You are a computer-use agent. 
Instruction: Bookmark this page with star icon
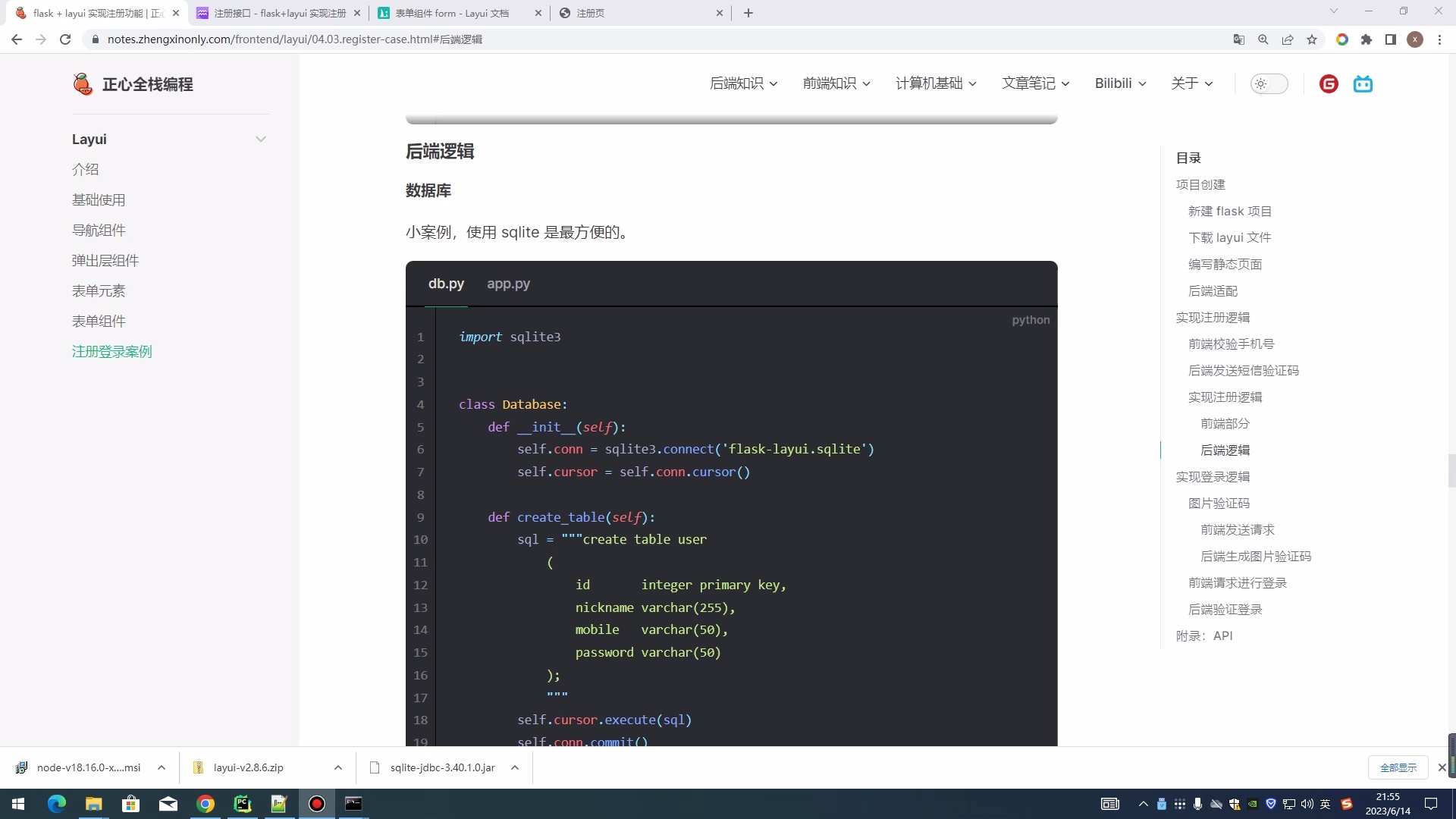[1312, 39]
